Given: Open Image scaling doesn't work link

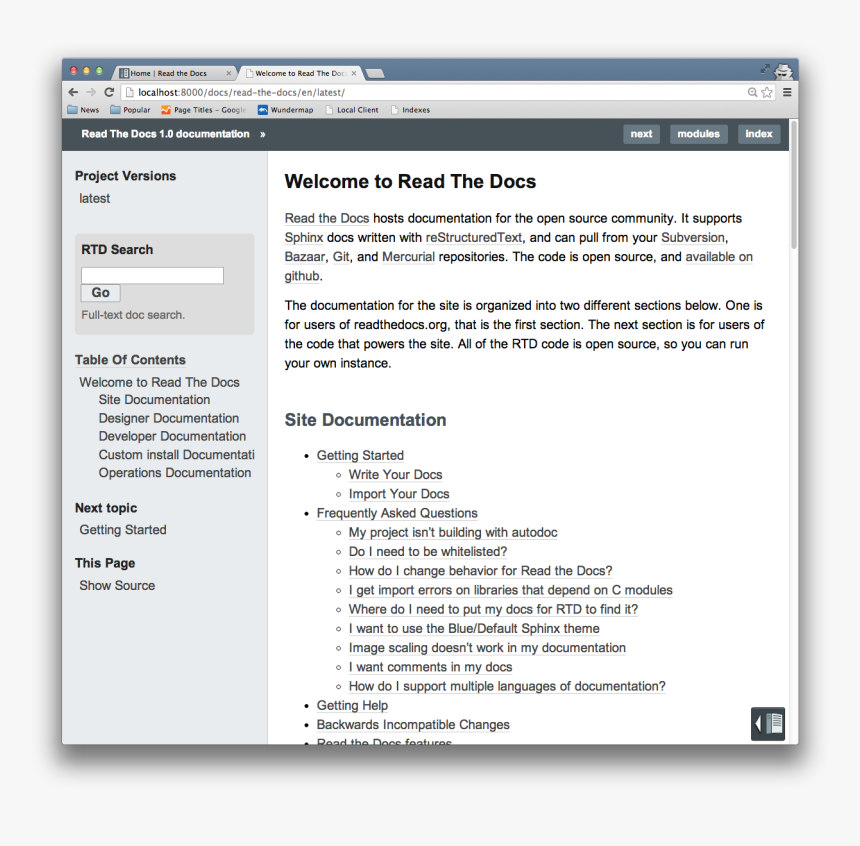Looking at the screenshot, I should coord(487,647).
